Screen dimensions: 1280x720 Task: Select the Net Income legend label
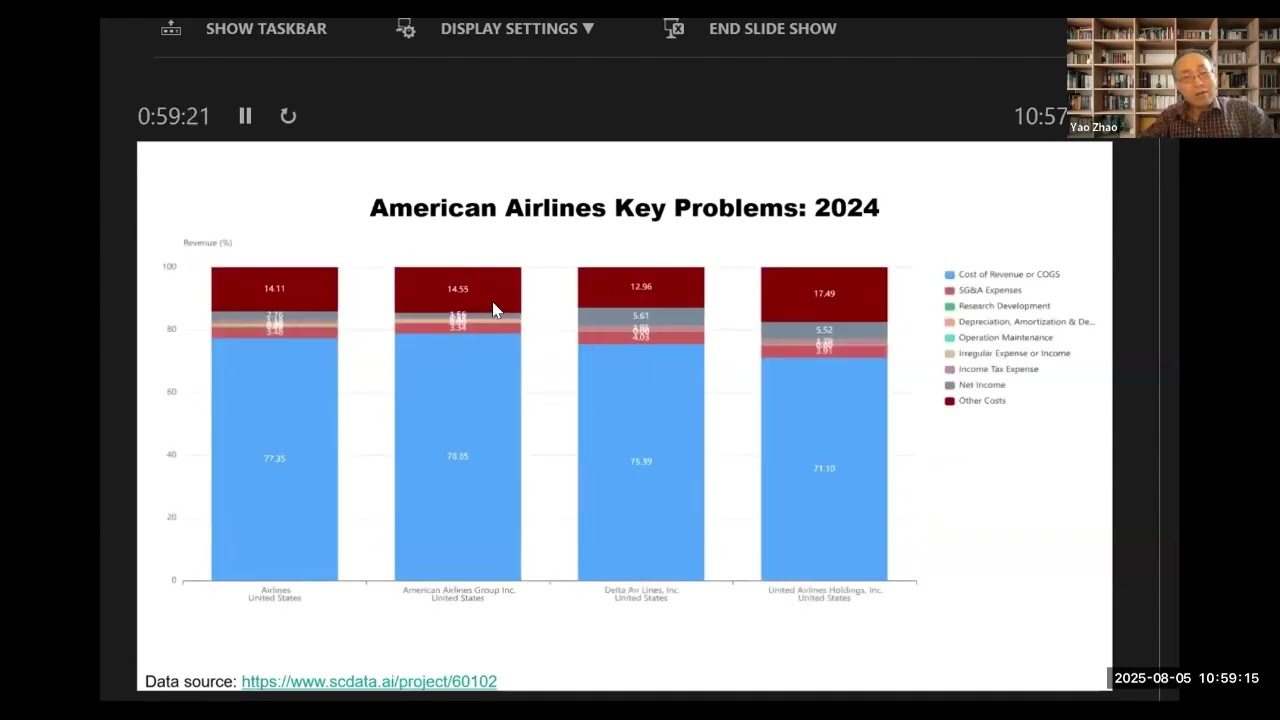click(982, 385)
